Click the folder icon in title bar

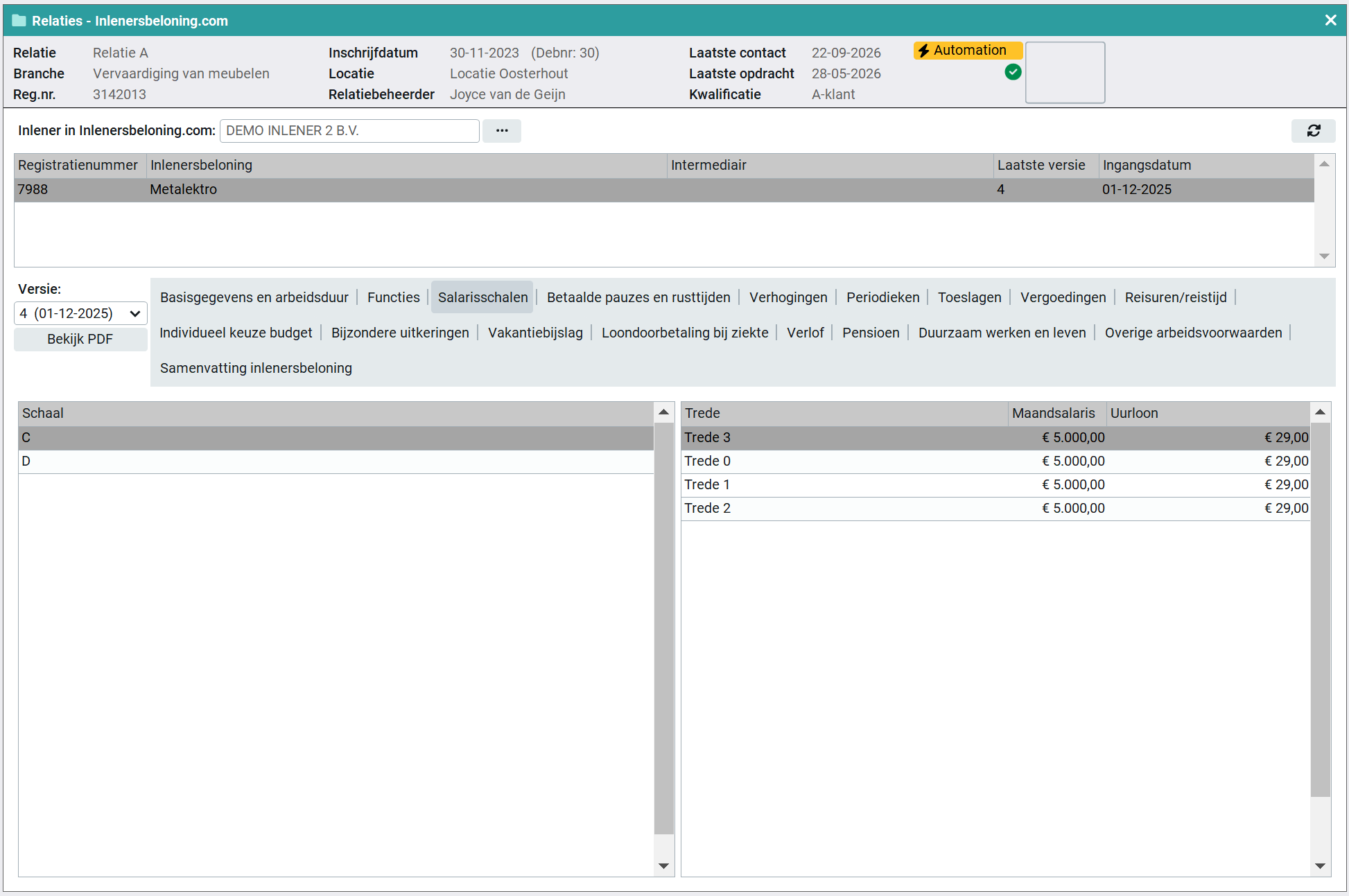pyautogui.click(x=19, y=21)
